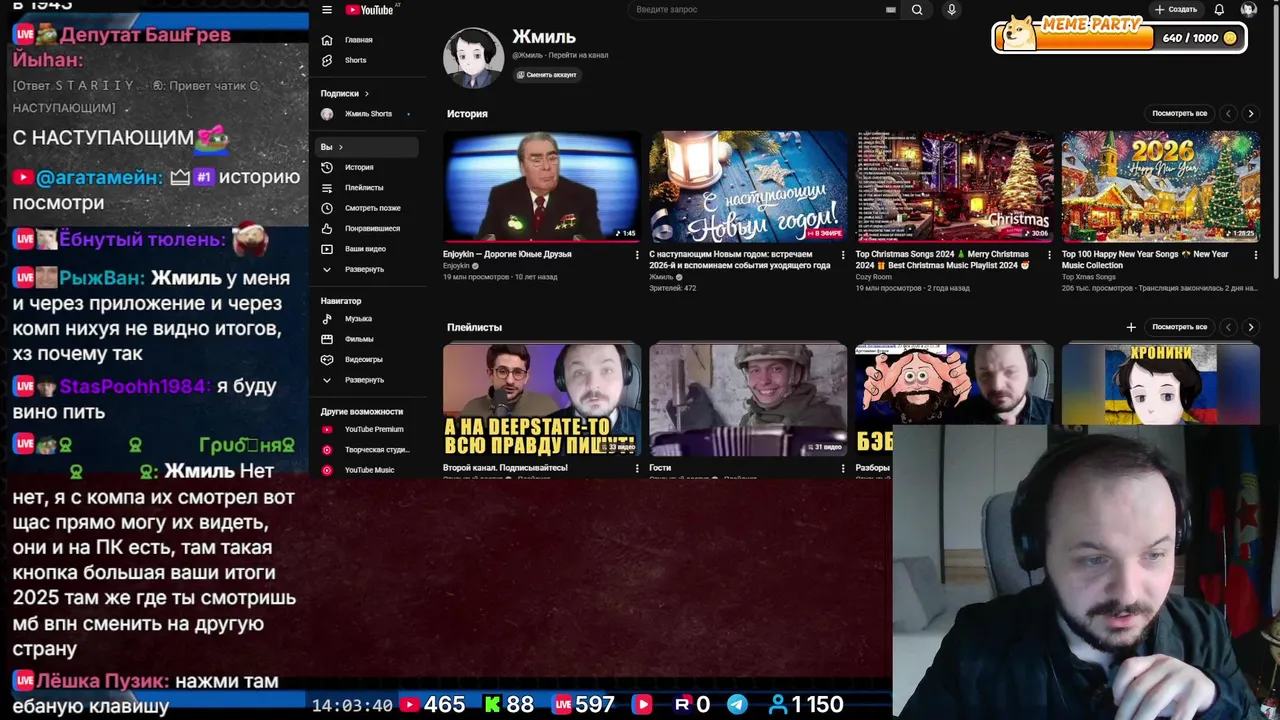The height and width of the screenshot is (720, 1280).
Task: Expand Развернуть below Видеоигры
Action: [367, 380]
